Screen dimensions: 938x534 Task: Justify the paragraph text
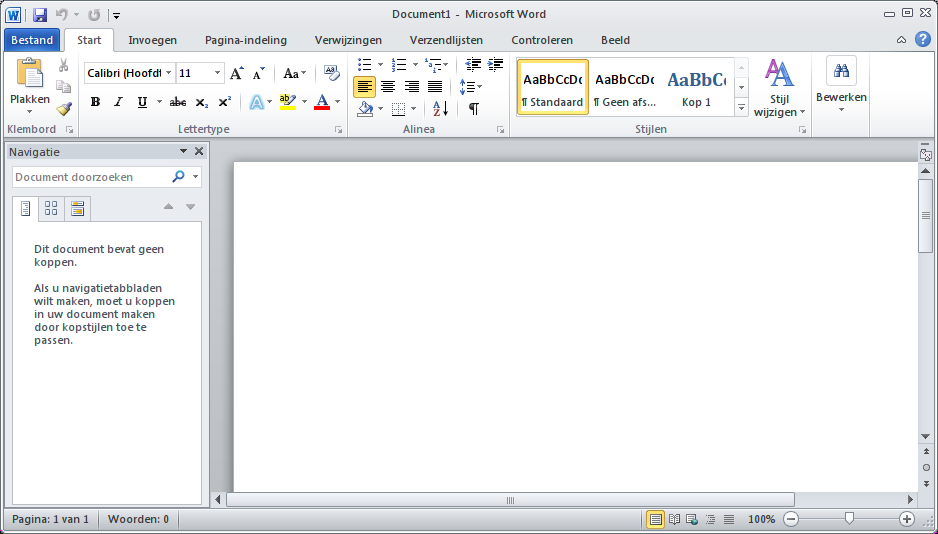tap(435, 87)
